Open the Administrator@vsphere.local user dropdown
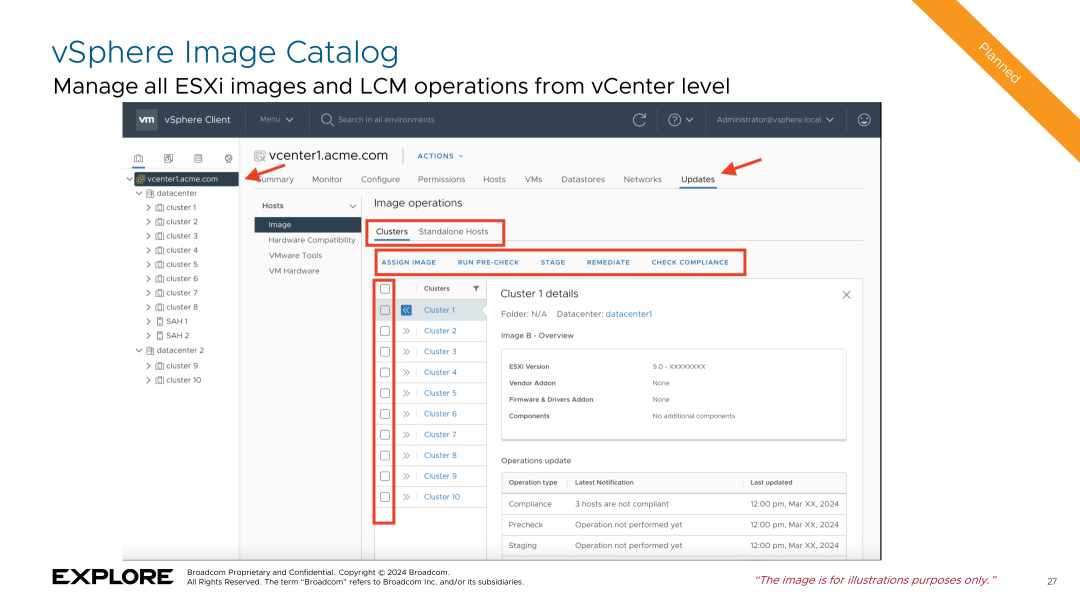 pos(775,120)
